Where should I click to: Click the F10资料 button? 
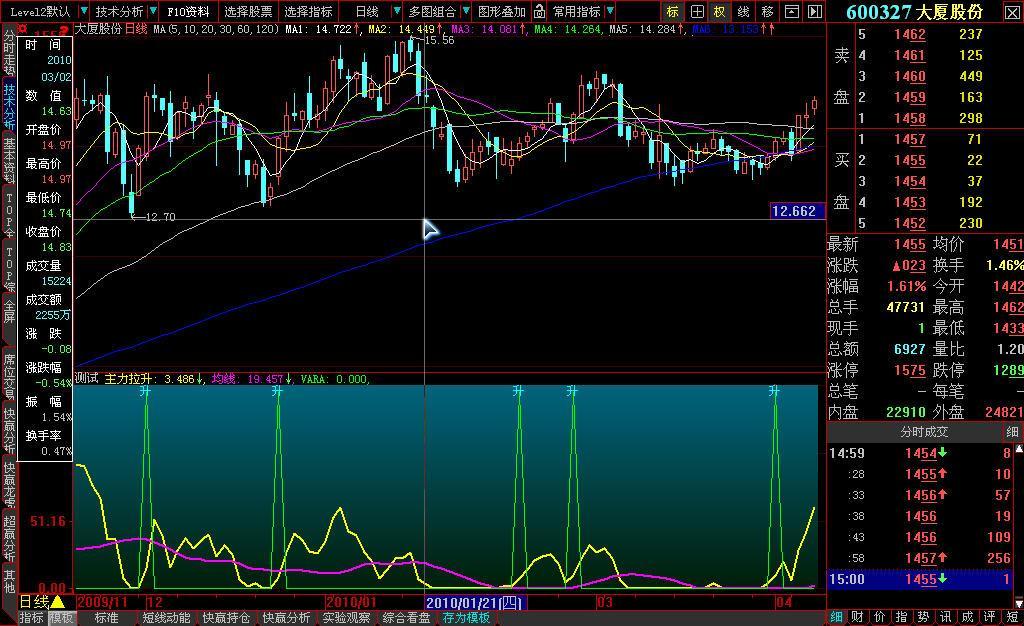pos(188,12)
